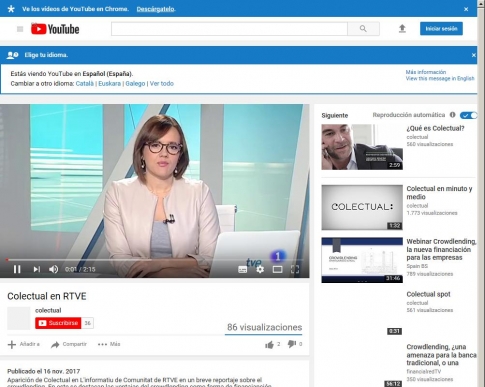Open the Spain BS channel link
Screen dimensions: 485x387
(x=417, y=266)
